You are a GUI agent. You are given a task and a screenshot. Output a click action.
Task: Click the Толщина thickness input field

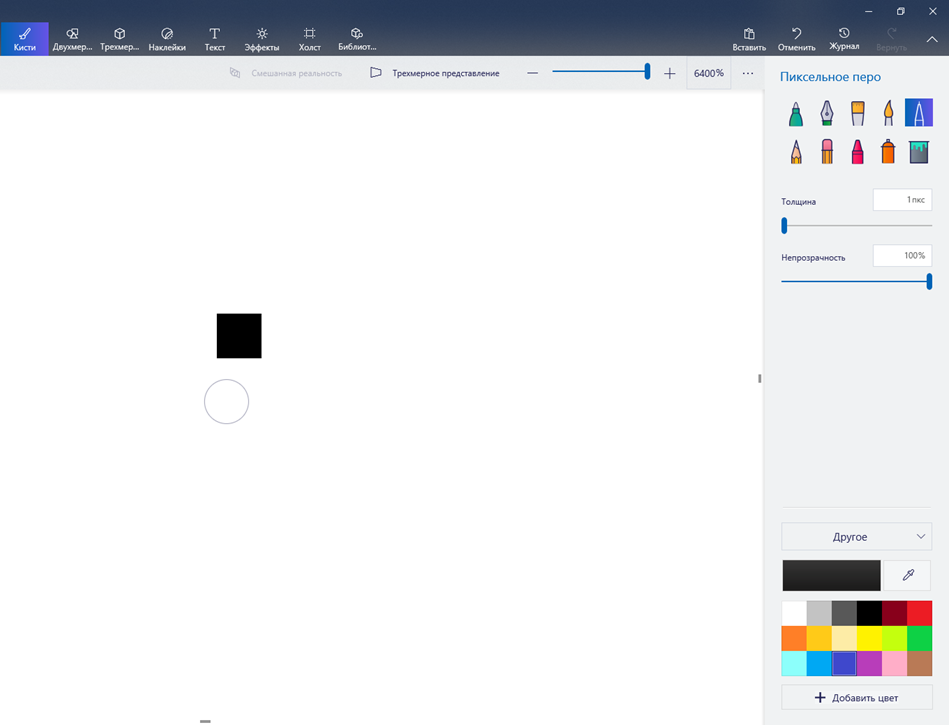[x=902, y=200]
